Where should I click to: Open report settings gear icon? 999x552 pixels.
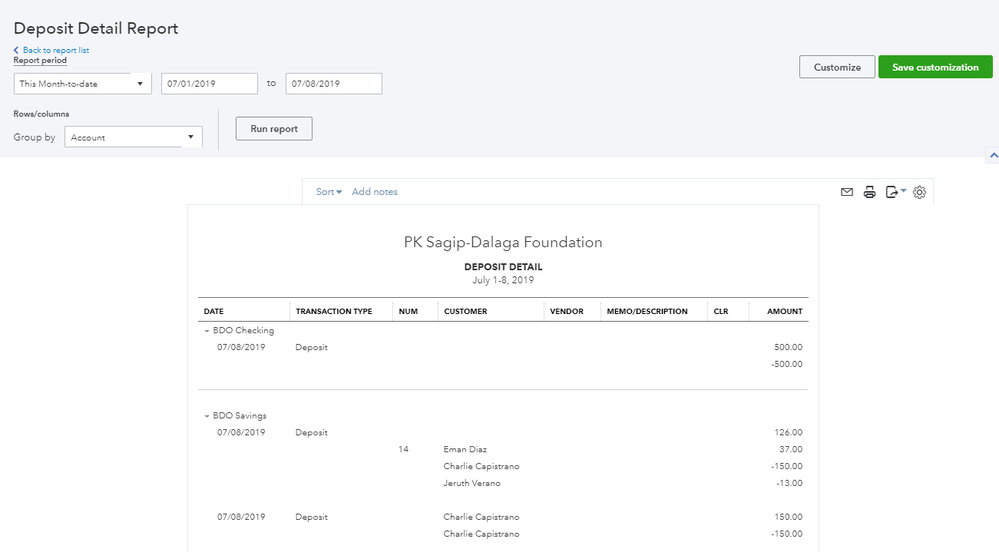coord(920,192)
